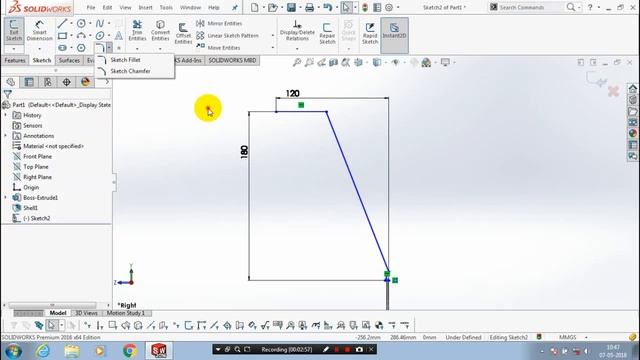Click the Print icon in the title toolbar
The height and width of the screenshot is (360, 640).
pyautogui.click(x=310, y=7)
